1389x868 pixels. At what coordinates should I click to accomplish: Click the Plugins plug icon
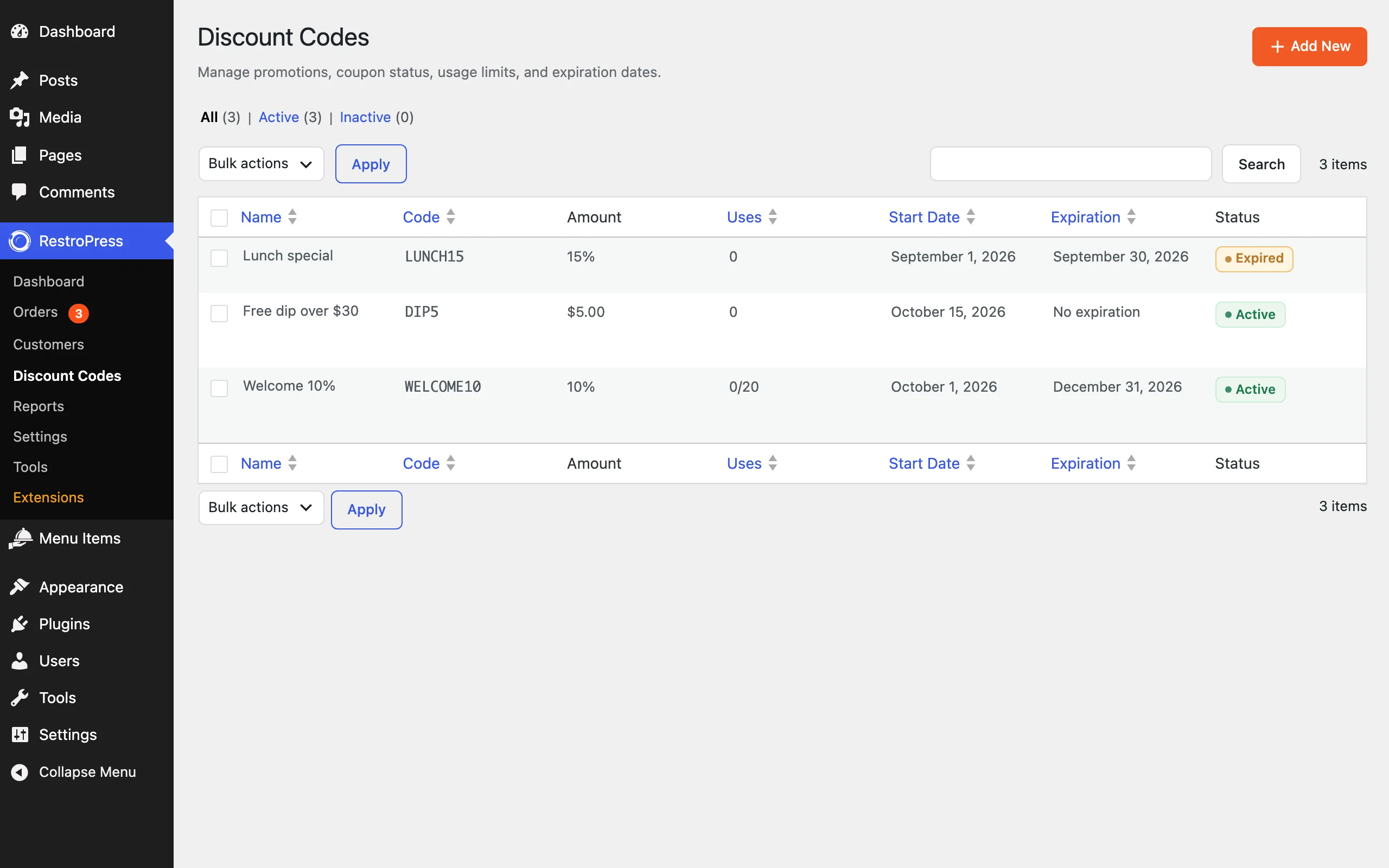click(x=20, y=624)
